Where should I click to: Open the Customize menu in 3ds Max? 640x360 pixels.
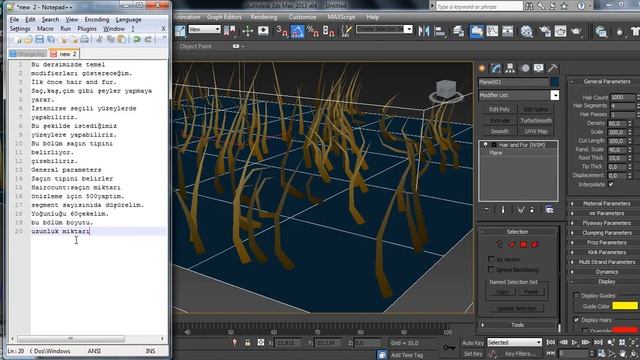point(302,17)
